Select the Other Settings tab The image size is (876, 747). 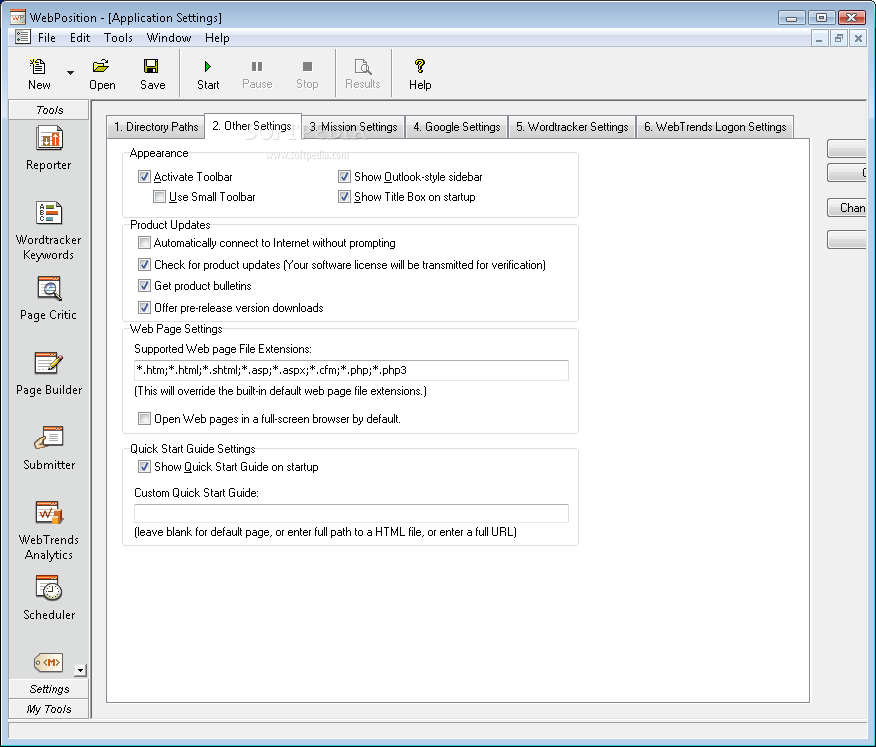click(x=252, y=126)
